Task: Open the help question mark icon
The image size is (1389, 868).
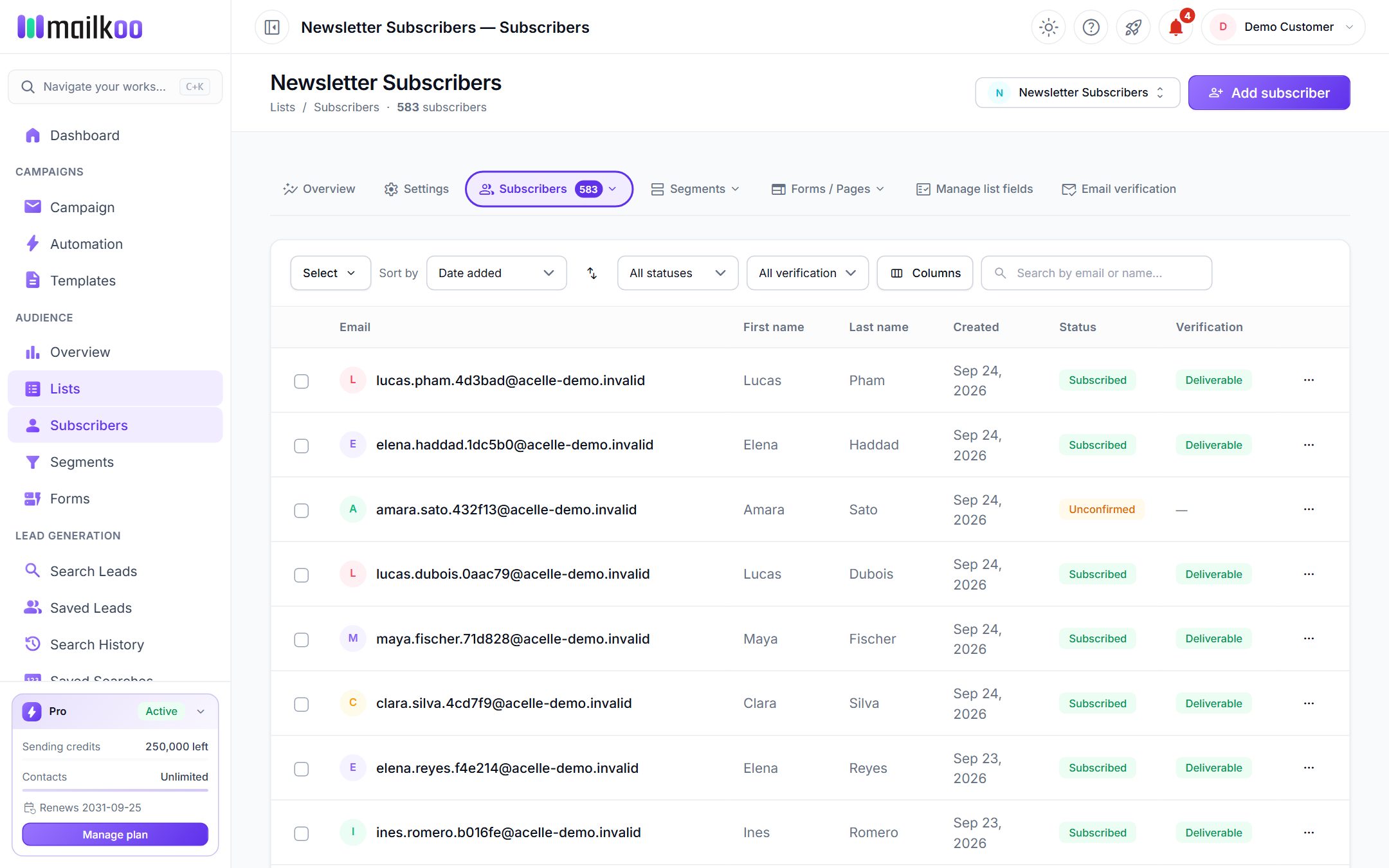Action: (x=1091, y=27)
